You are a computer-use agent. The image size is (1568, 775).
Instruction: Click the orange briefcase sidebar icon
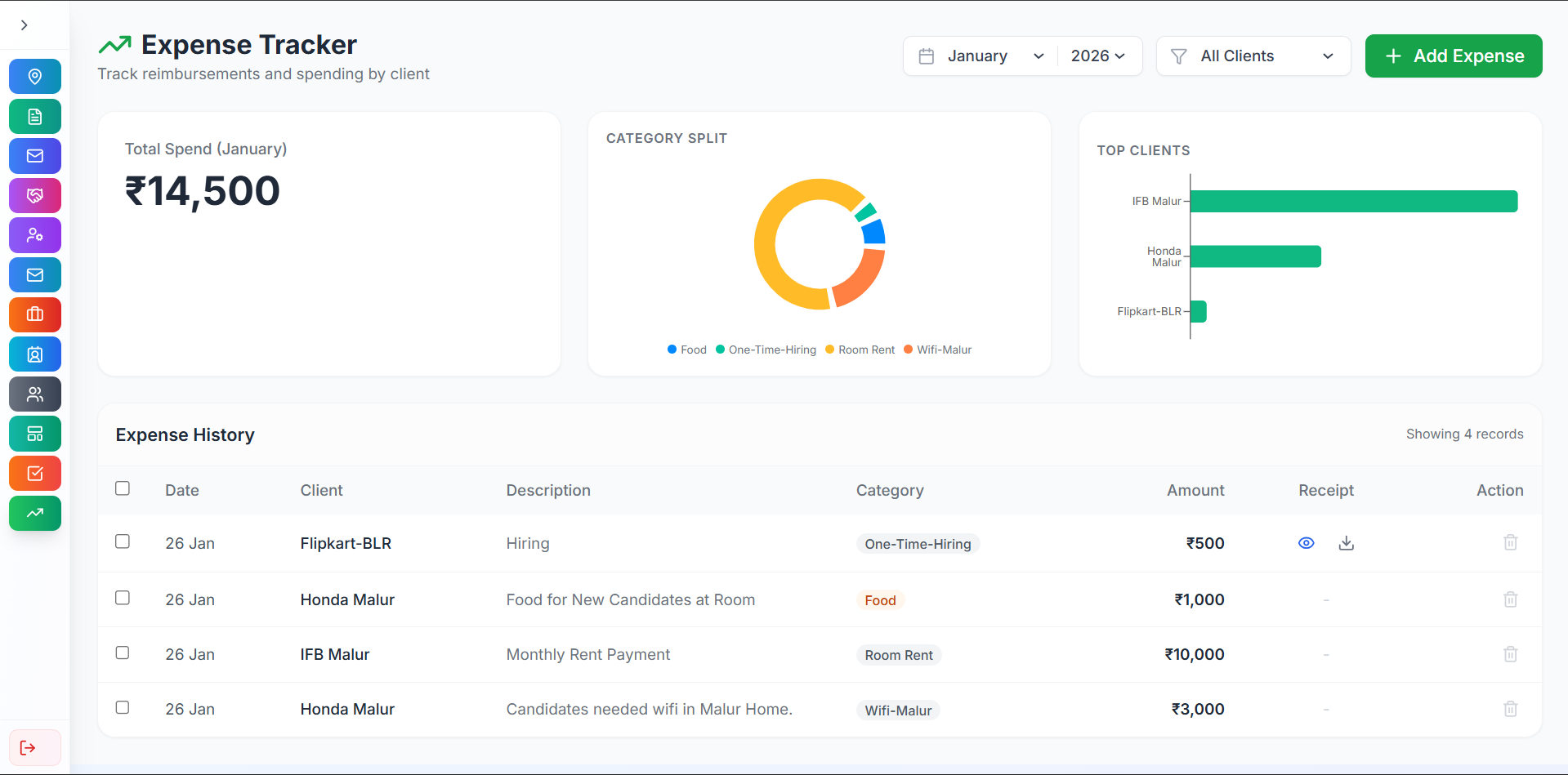click(35, 314)
